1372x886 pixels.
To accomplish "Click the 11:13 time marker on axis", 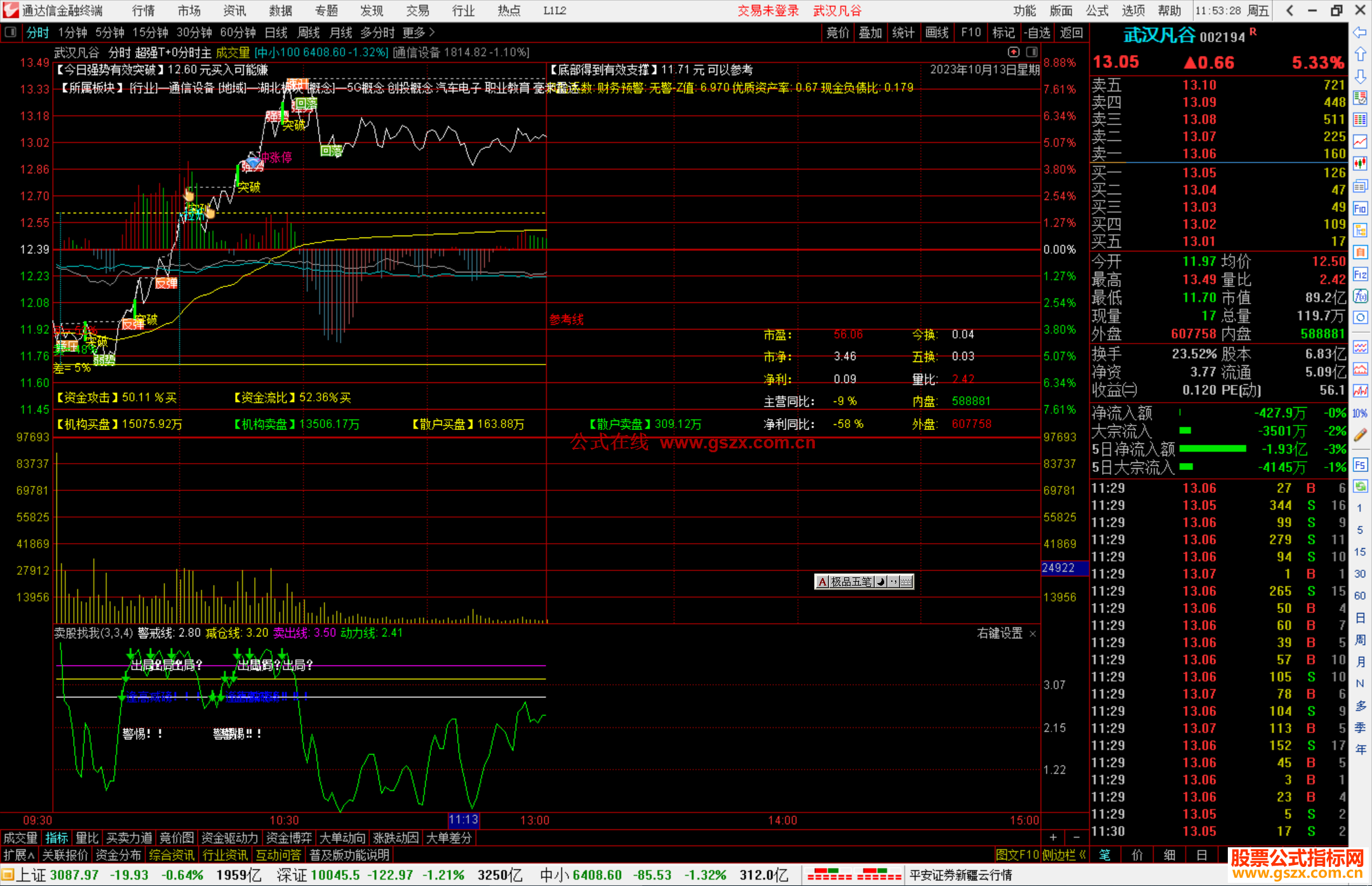I will coord(463,820).
